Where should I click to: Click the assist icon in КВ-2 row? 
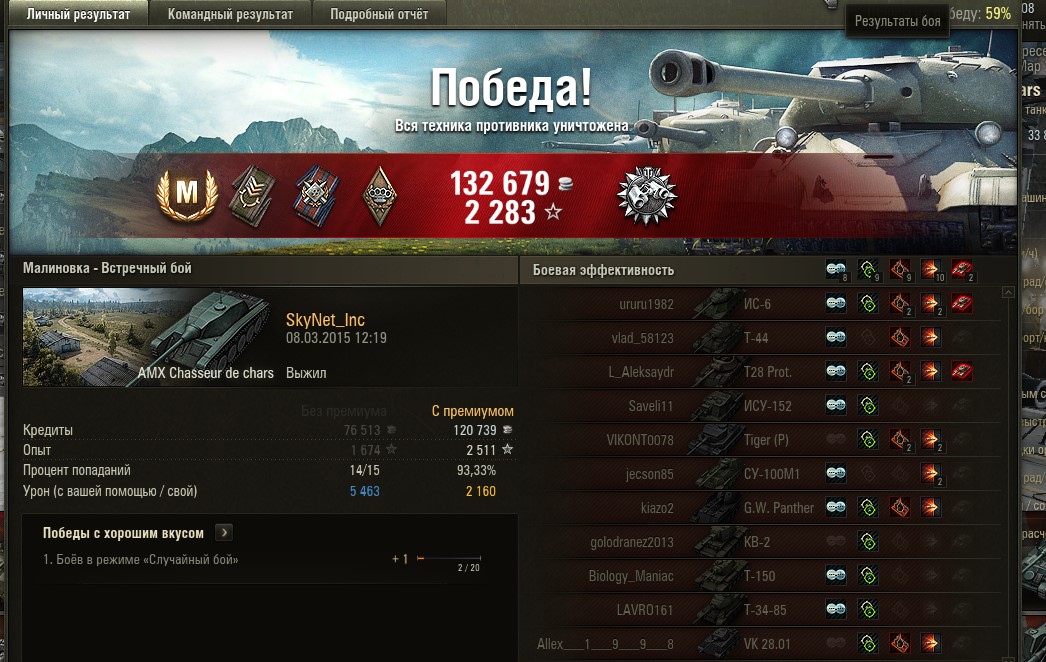click(867, 542)
